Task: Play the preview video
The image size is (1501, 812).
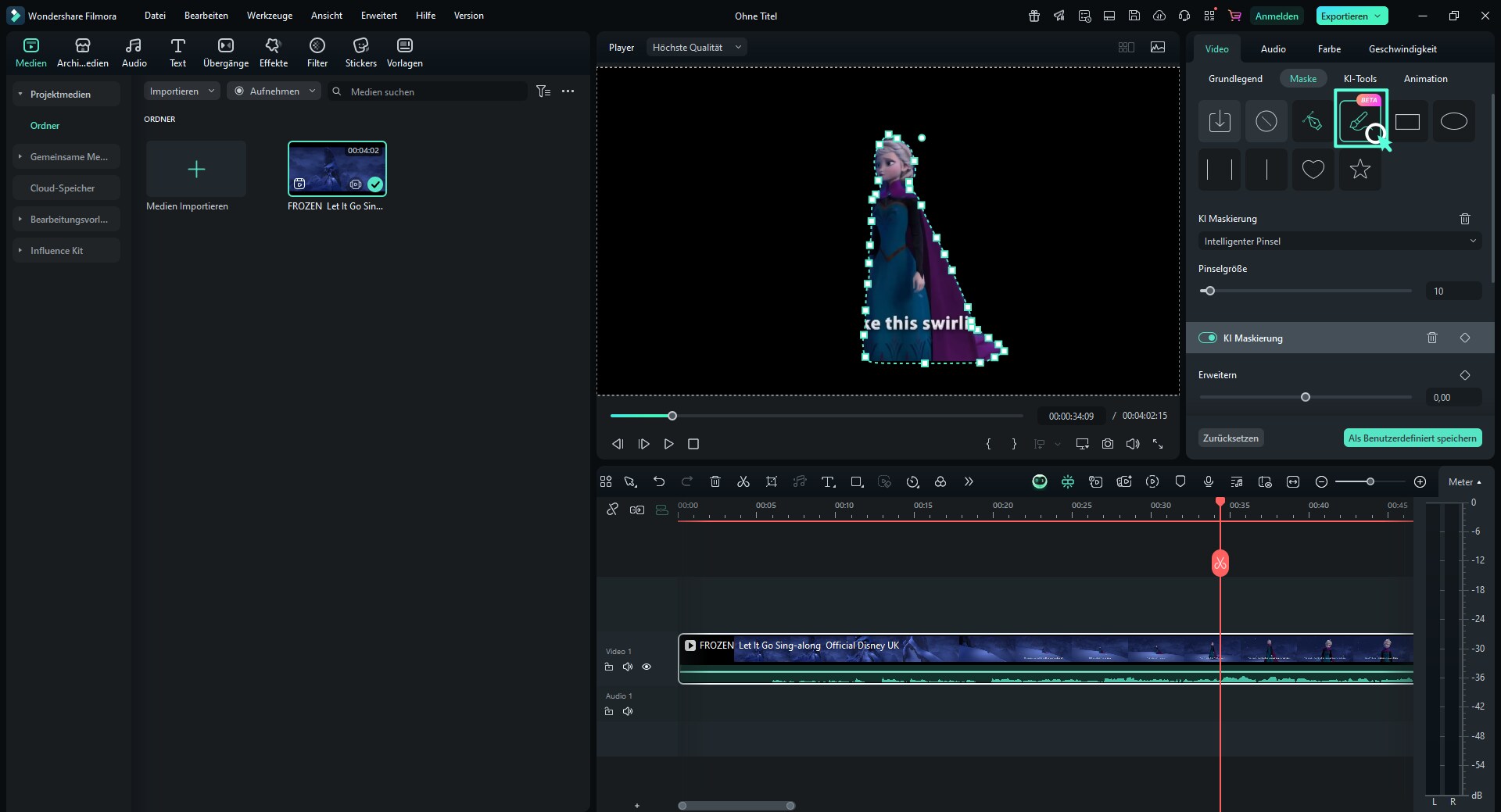Action: click(x=668, y=444)
